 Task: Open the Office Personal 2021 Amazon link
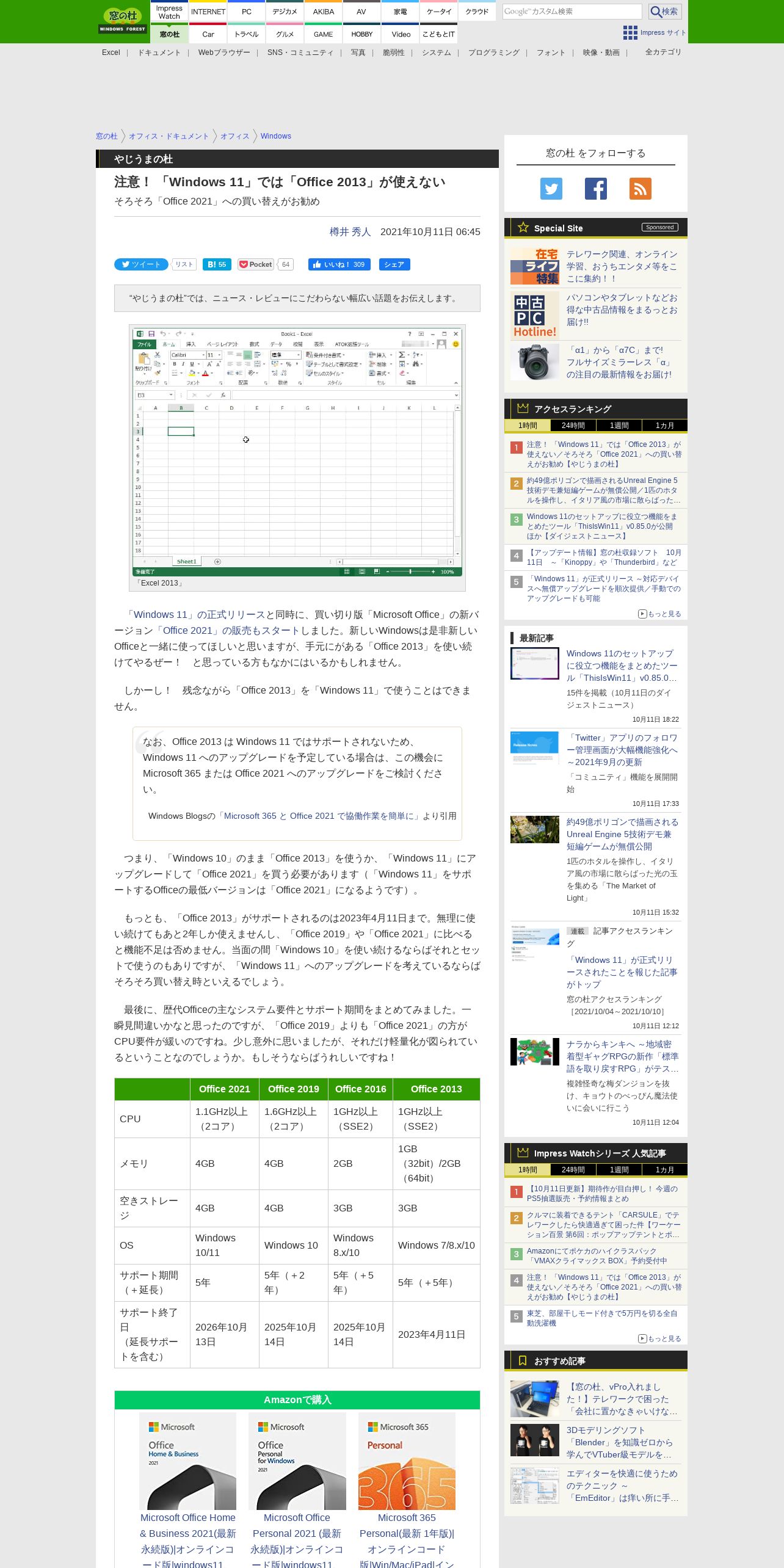coord(297,1541)
